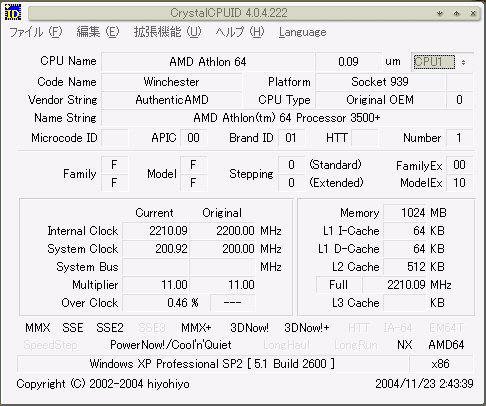Click the SSE2 feature label
Screen dimensions: 486x406
pyautogui.click(x=110, y=328)
